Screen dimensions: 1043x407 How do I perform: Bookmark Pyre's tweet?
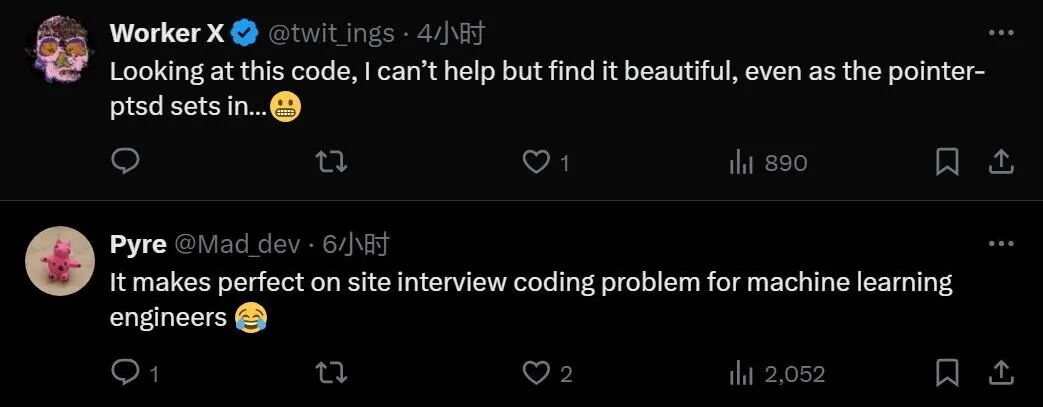[x=947, y=374]
